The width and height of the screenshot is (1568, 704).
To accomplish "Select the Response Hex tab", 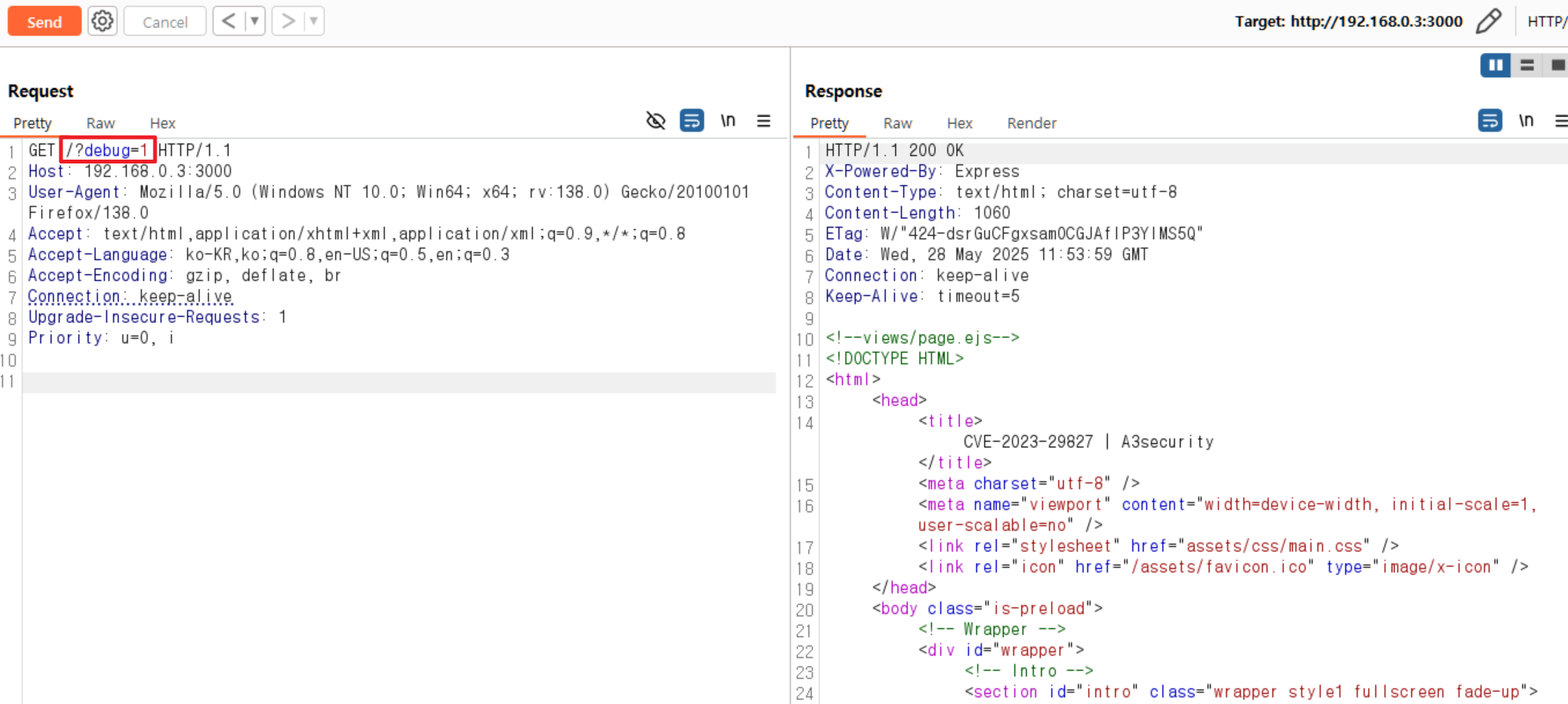I will [959, 123].
